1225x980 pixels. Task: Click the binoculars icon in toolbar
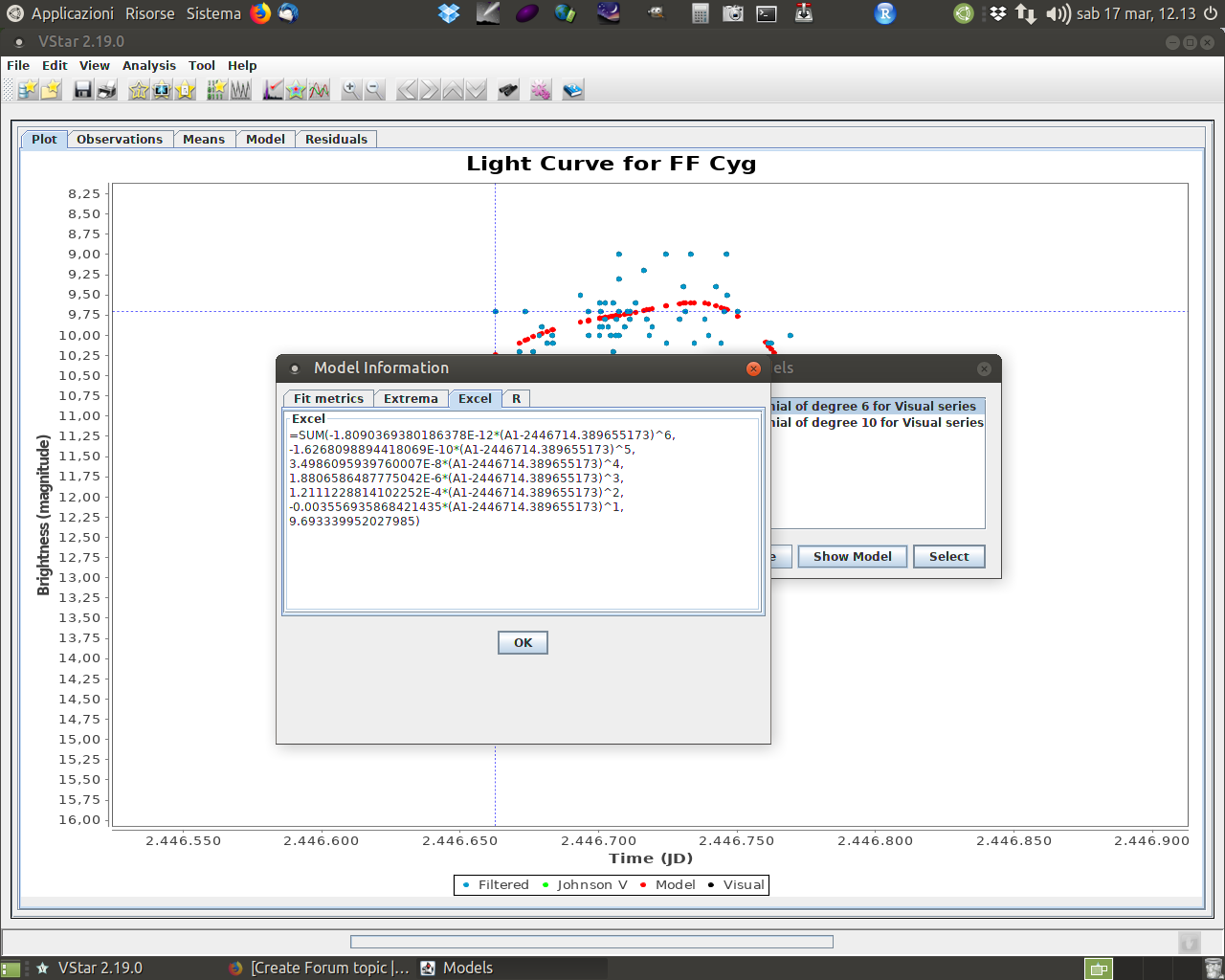click(508, 90)
